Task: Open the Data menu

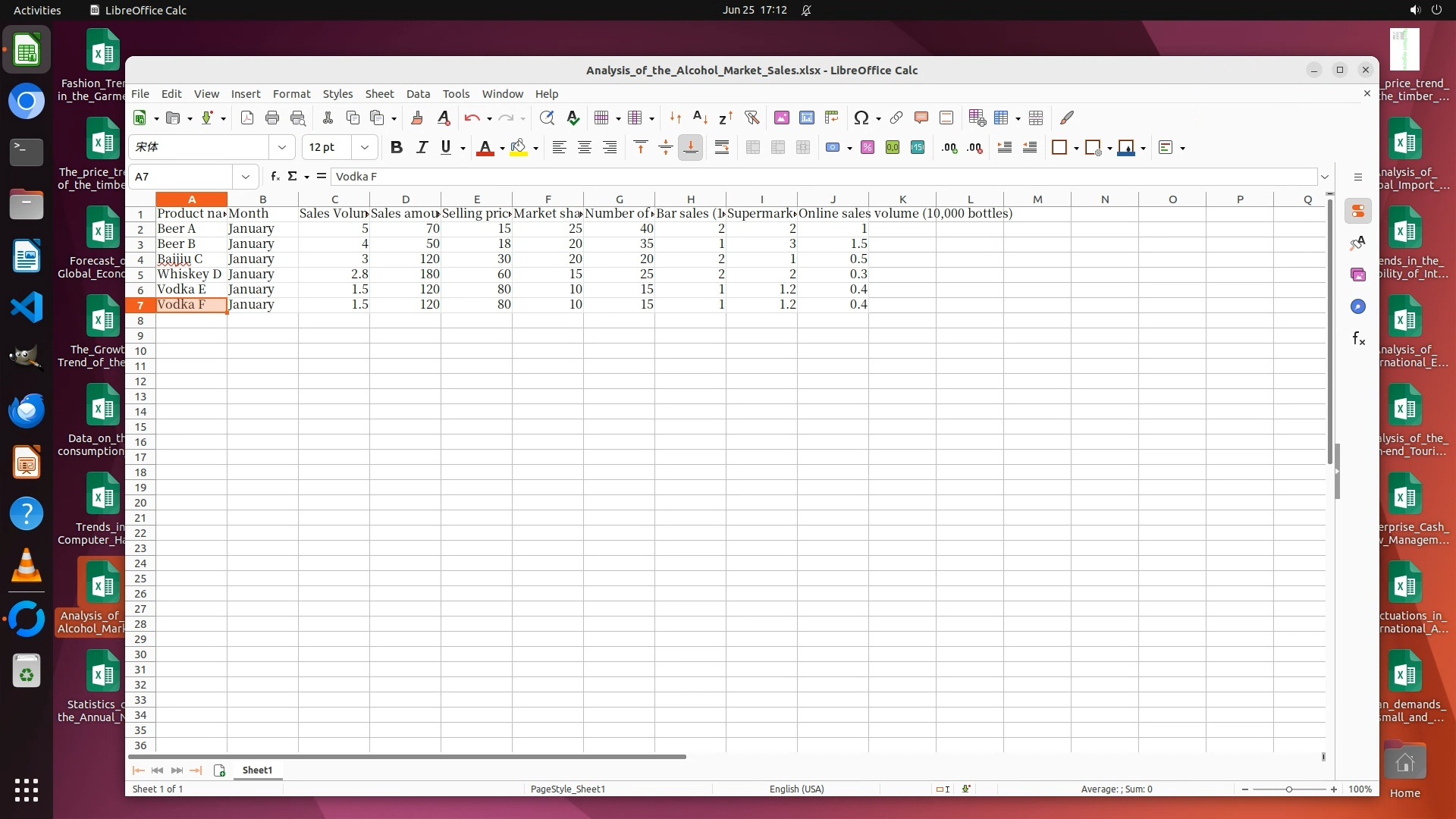Action: click(418, 94)
